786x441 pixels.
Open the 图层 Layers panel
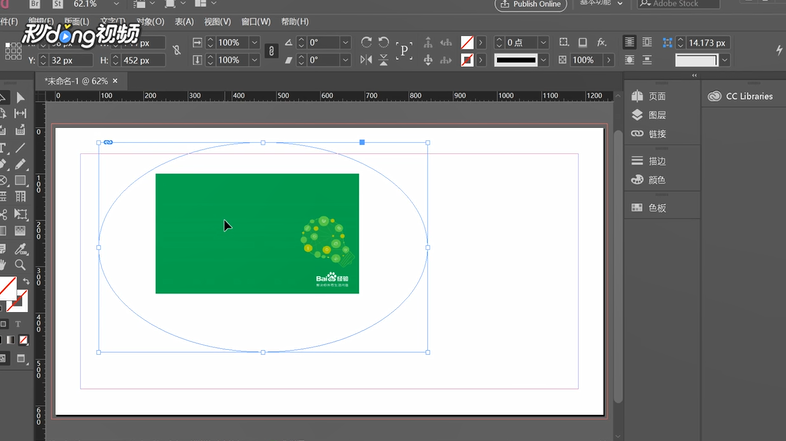coord(649,115)
